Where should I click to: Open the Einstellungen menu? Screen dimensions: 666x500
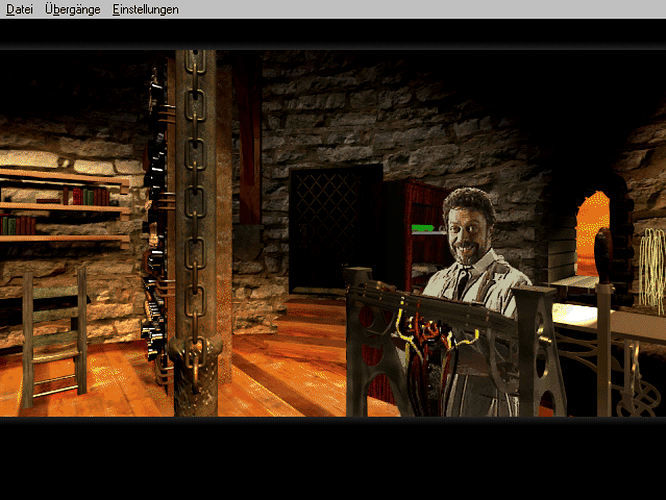click(x=145, y=9)
